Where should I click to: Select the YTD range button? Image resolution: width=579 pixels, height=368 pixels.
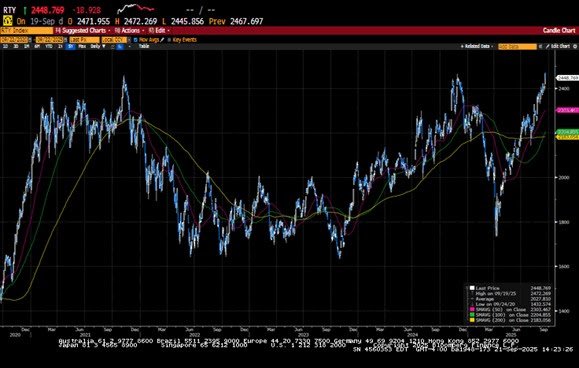[49, 47]
